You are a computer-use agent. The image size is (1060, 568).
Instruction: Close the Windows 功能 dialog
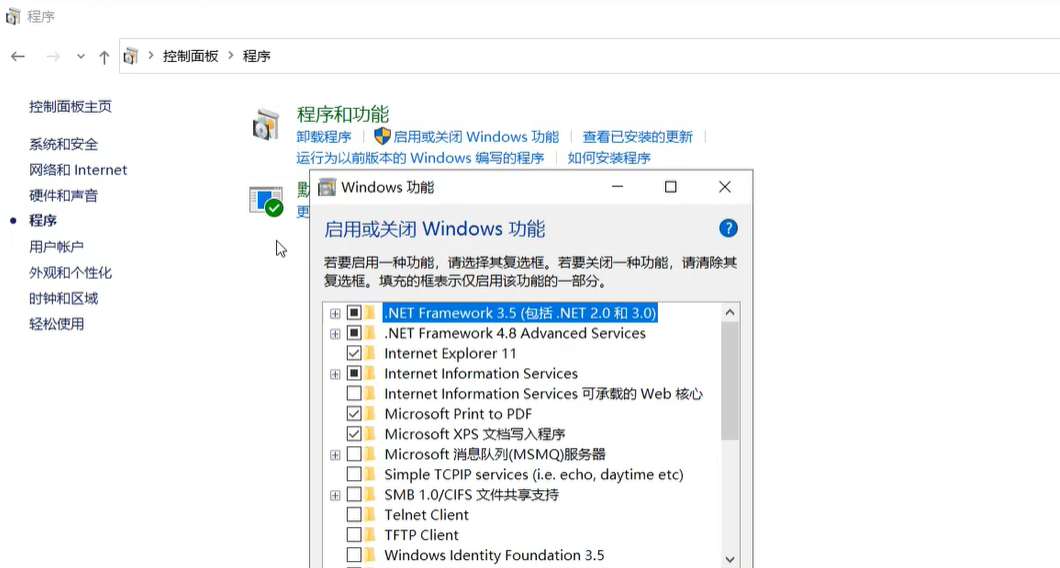725,187
